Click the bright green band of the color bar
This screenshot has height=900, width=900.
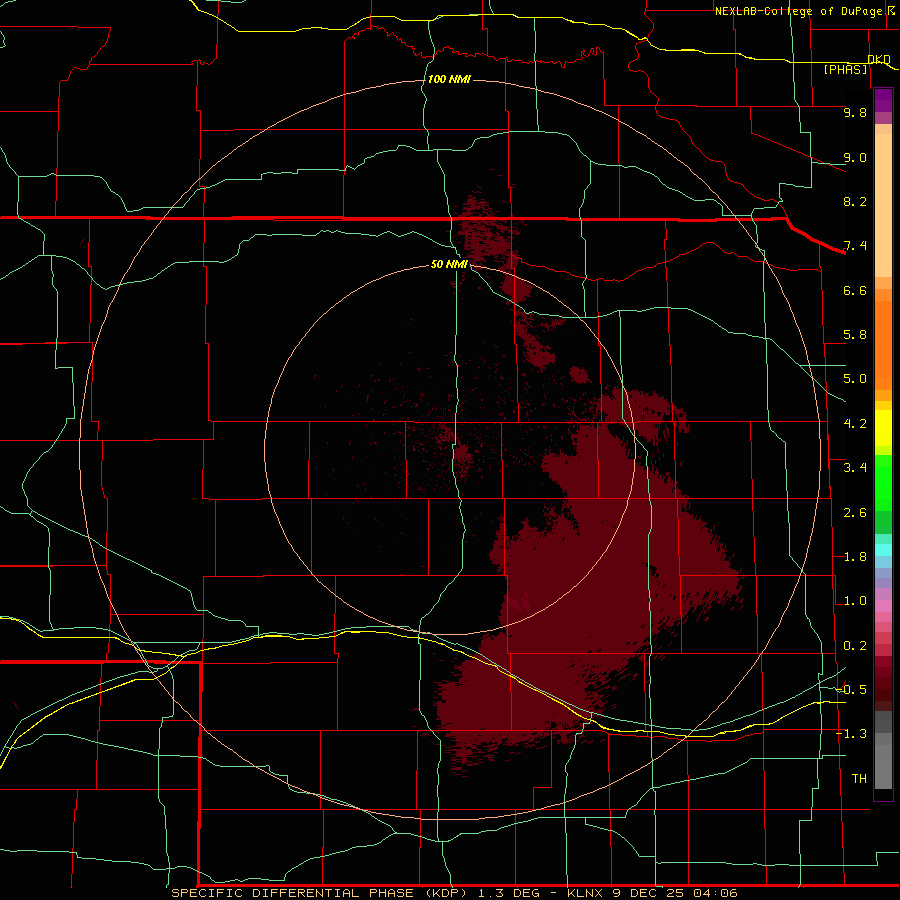click(x=883, y=483)
